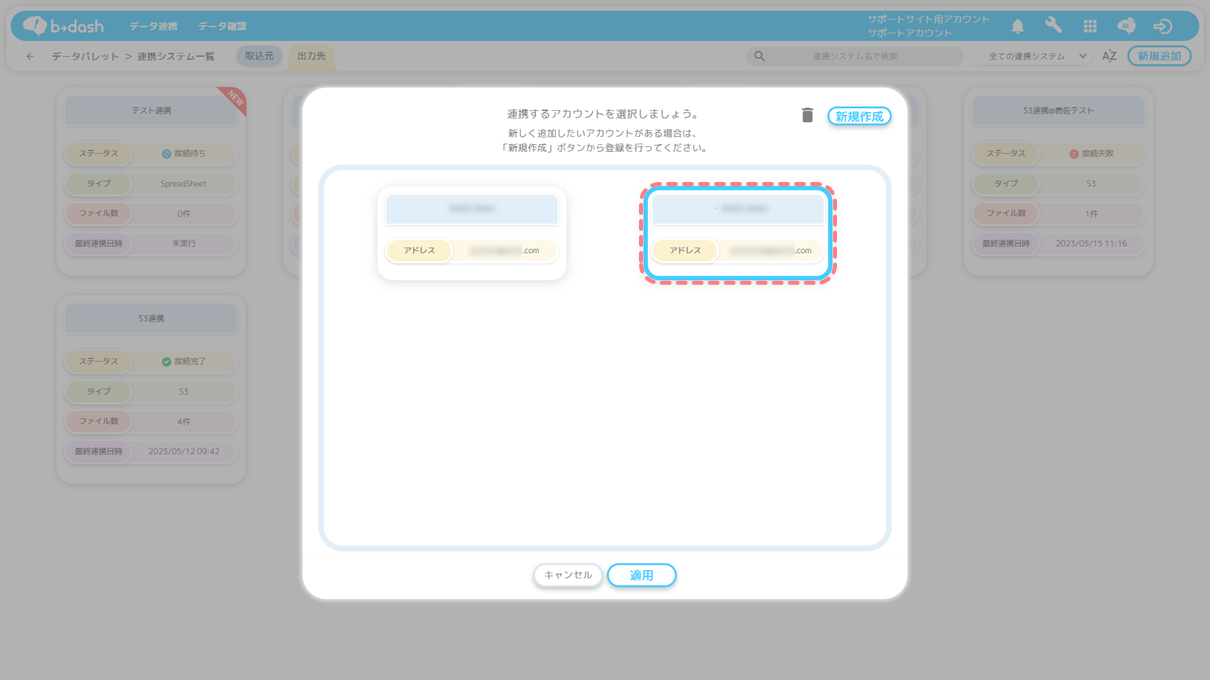Click the 接続失敗 red alert icon
Screen dimensions: 1210x680
[x=1074, y=154]
